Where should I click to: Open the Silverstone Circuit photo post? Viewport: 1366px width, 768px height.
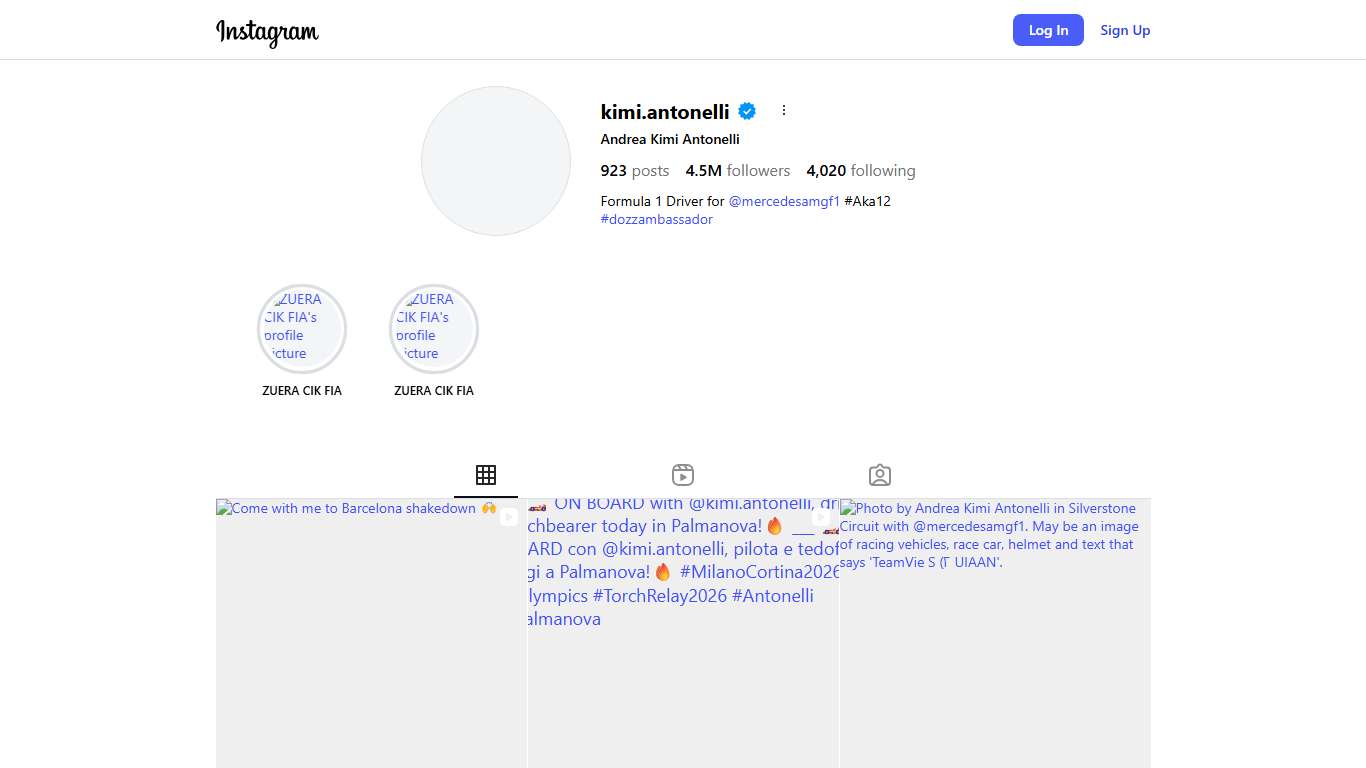click(995, 660)
